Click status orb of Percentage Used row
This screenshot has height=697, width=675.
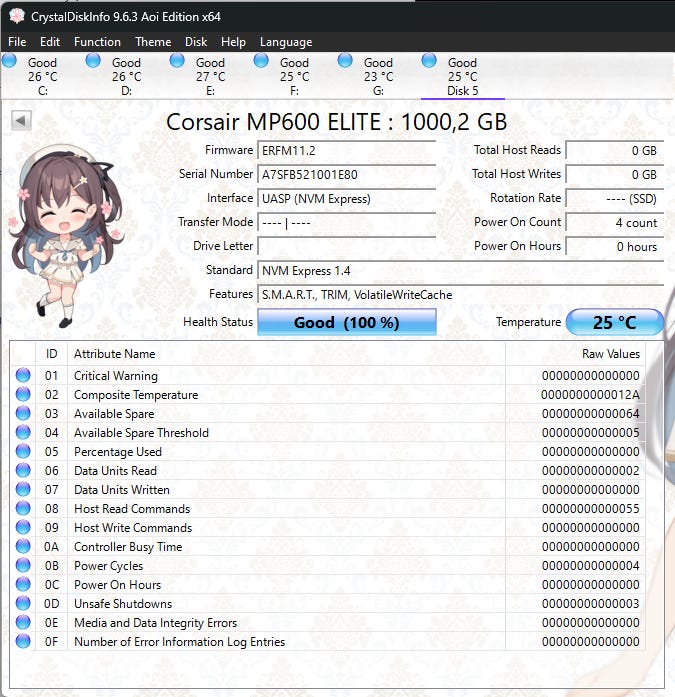click(x=23, y=451)
